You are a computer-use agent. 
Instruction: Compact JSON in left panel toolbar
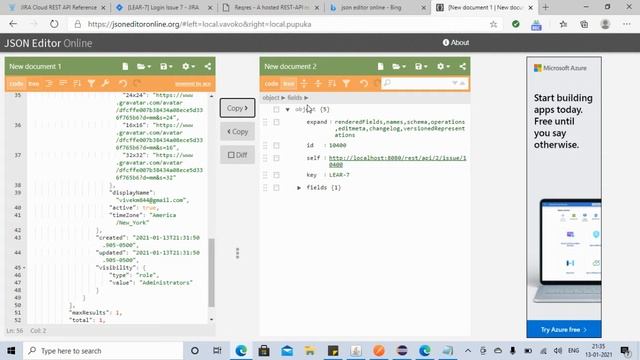tap(63, 84)
